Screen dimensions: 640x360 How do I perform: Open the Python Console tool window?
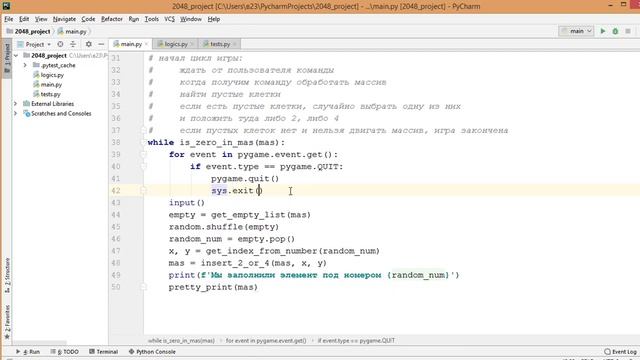pos(152,351)
